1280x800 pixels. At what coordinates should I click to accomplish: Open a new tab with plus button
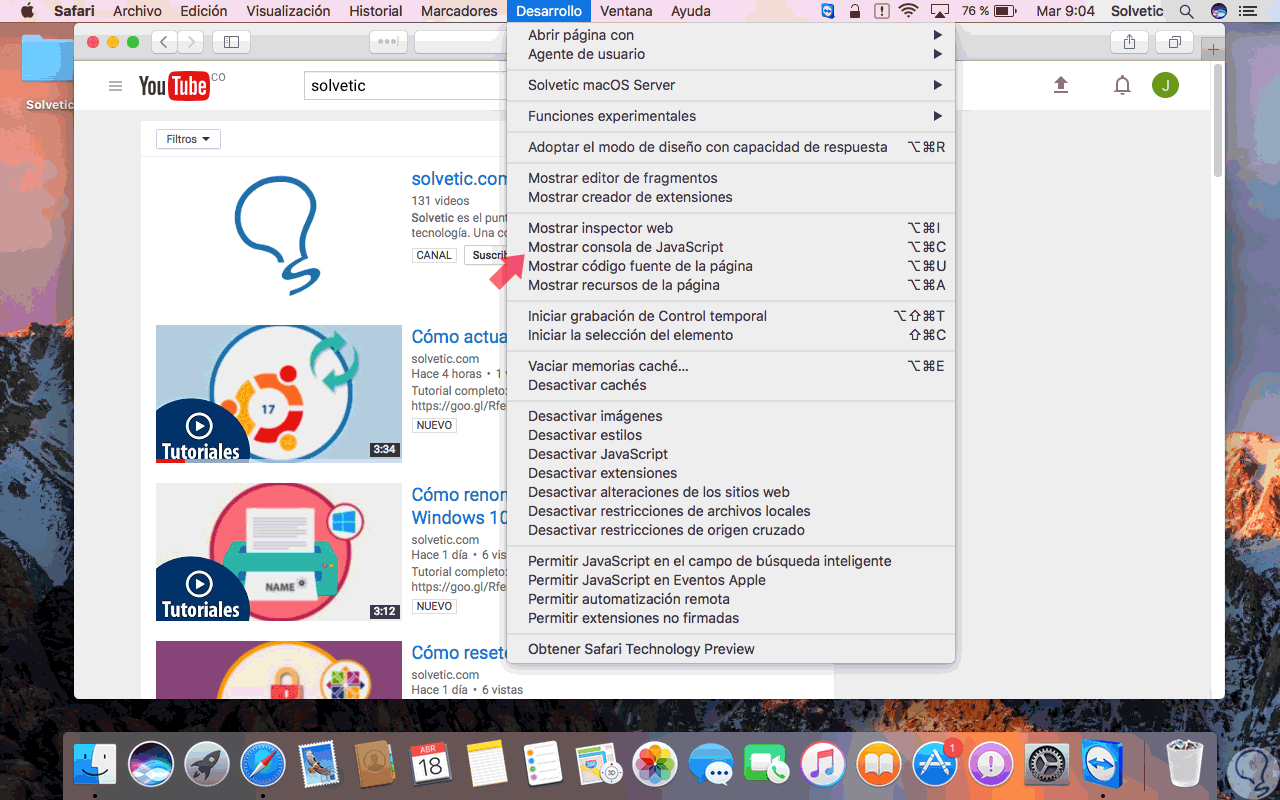point(1213,49)
